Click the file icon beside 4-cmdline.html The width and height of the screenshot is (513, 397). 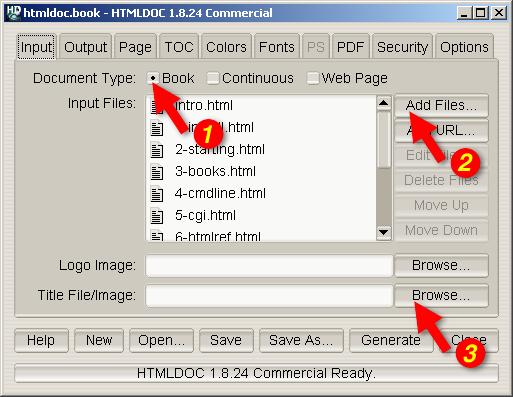click(157, 194)
